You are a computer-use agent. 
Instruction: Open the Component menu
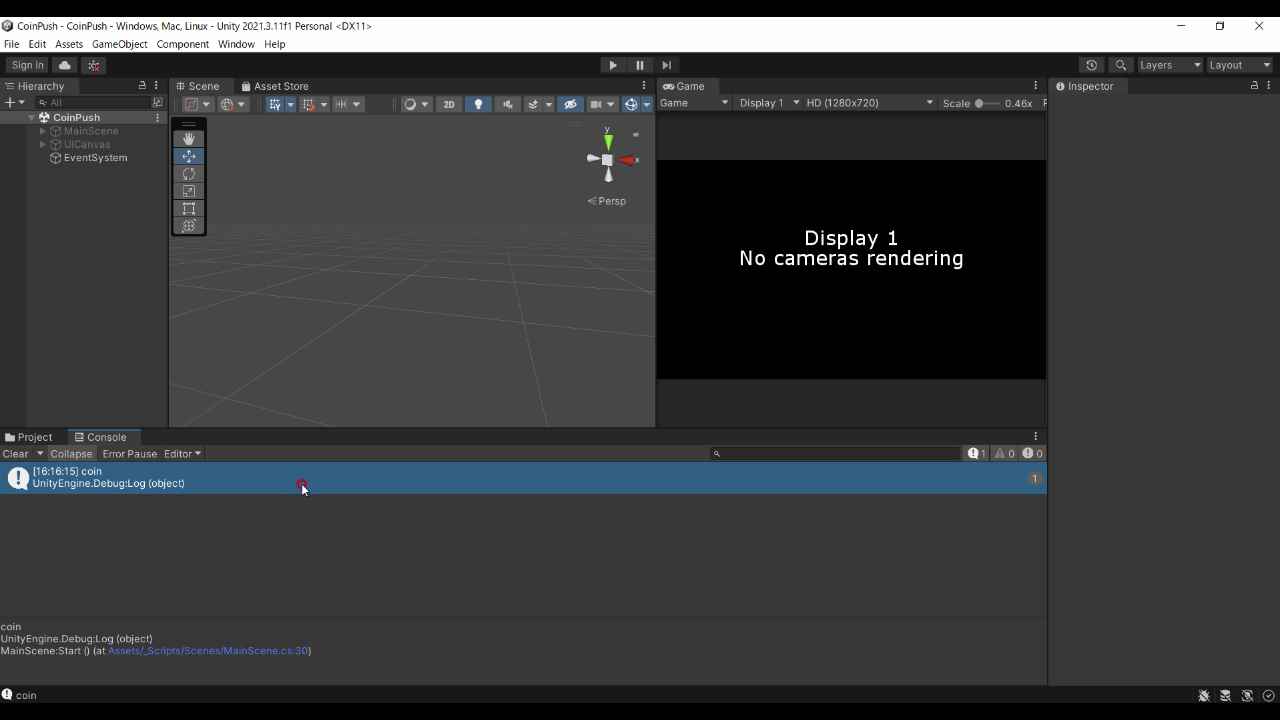point(182,44)
